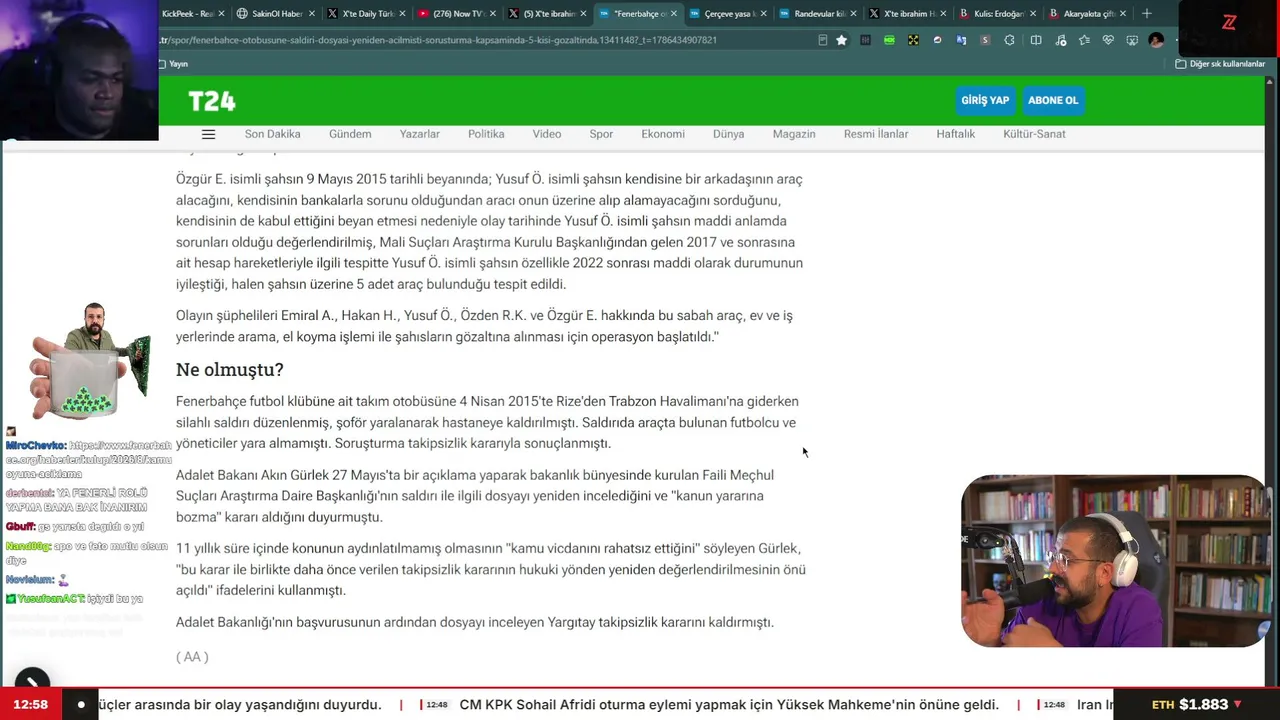Viewport: 1280px width, 720px height.
Task: Bookmark this page with the star icon
Action: click(842, 40)
